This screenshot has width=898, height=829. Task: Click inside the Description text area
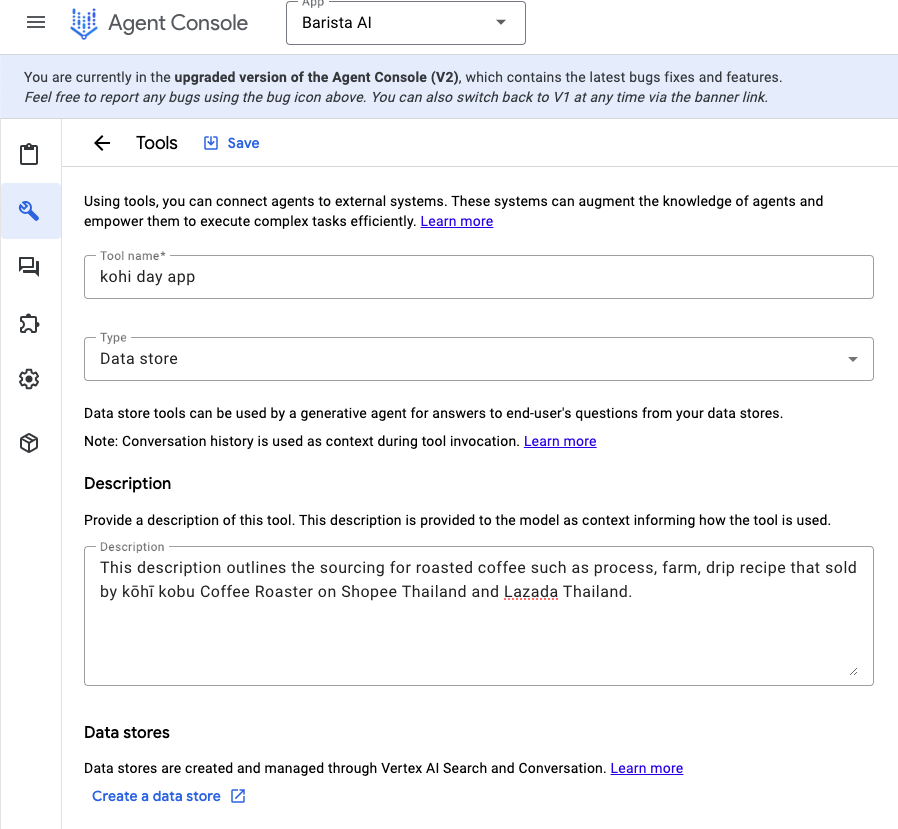click(x=479, y=616)
